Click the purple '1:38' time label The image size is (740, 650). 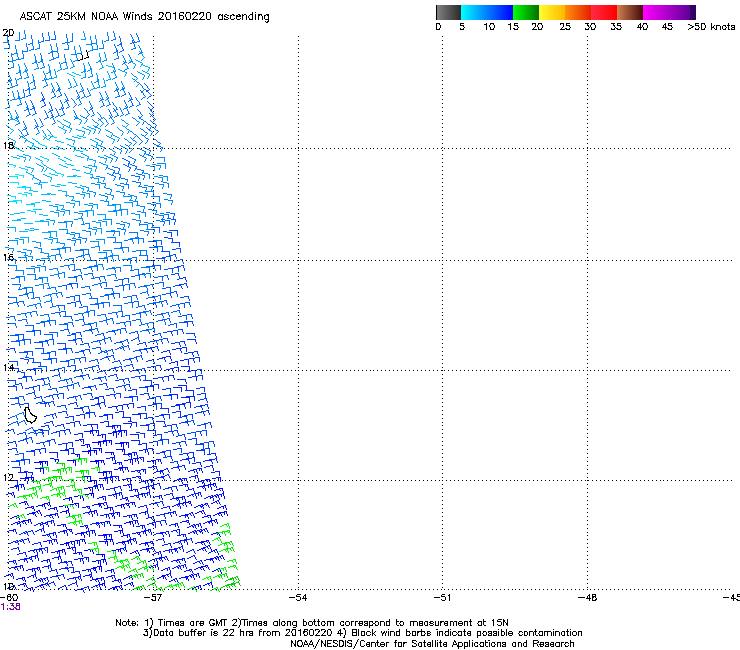tap(10, 607)
